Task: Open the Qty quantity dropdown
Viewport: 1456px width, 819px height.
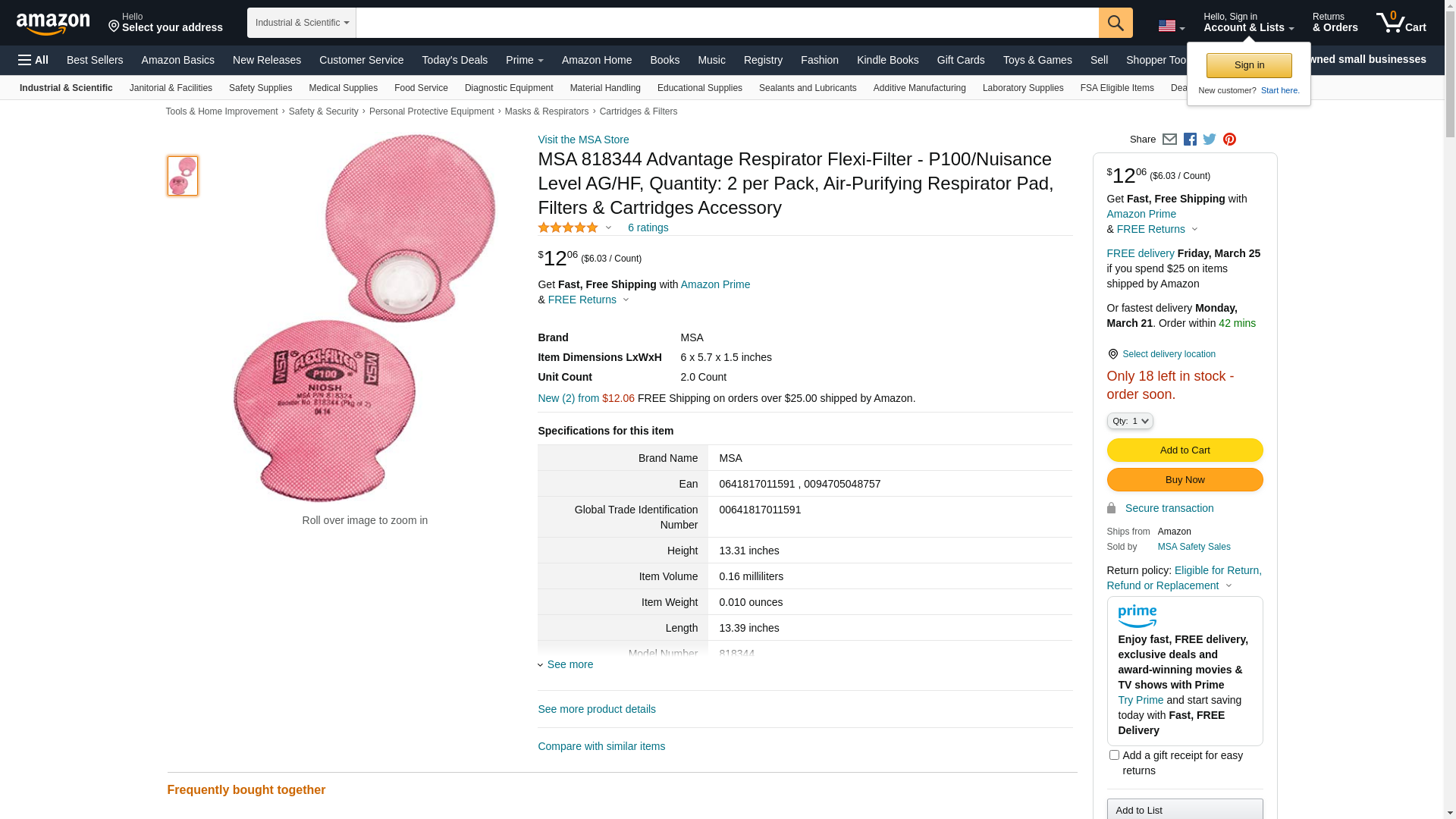Action: click(x=1130, y=421)
